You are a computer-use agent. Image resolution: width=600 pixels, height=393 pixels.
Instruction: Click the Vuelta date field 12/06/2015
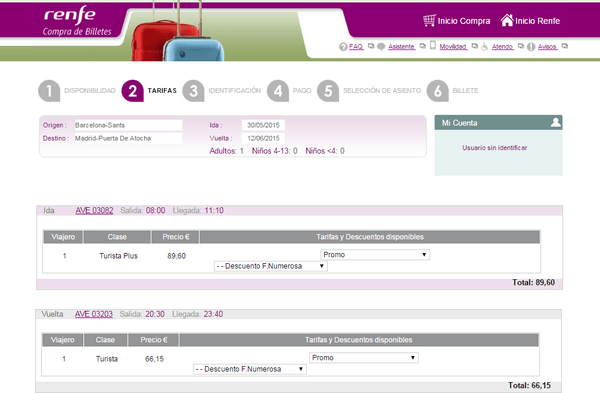(263, 138)
